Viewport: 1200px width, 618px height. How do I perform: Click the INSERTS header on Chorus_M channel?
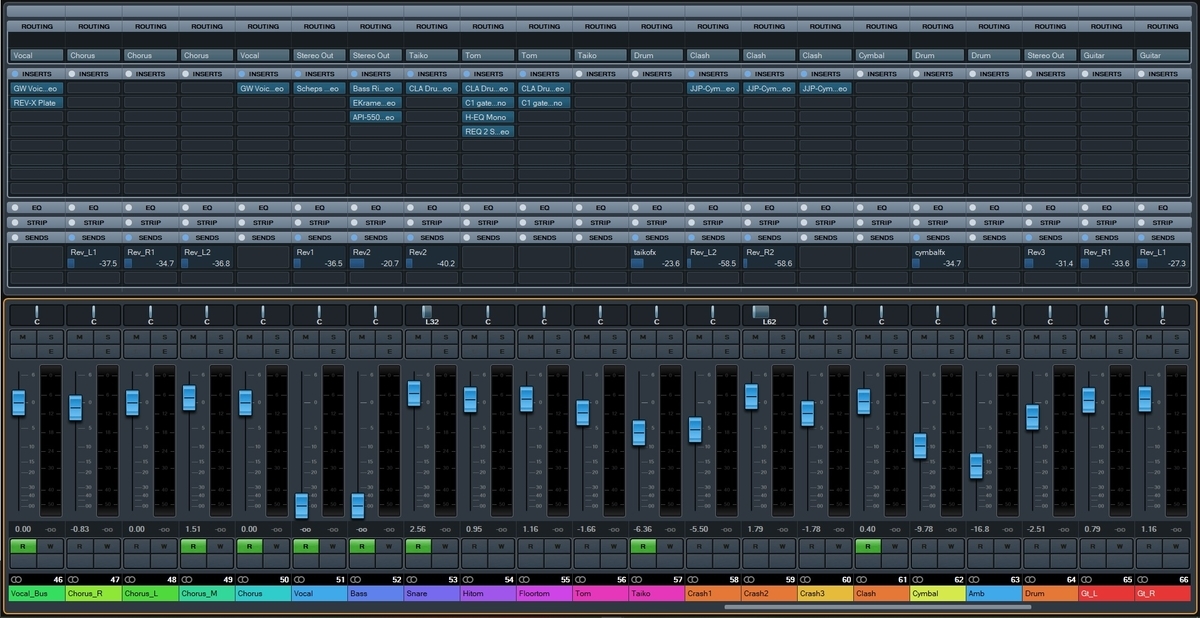(207, 74)
